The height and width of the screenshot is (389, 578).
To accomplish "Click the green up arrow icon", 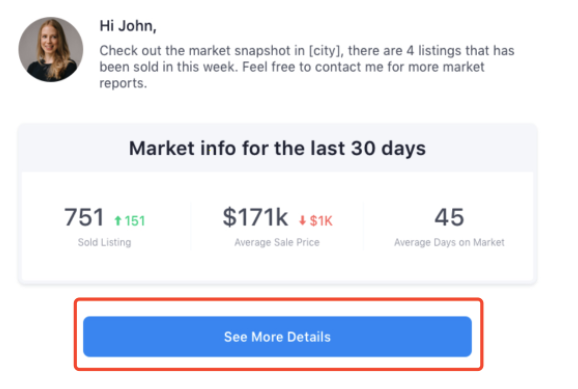I will [118, 220].
